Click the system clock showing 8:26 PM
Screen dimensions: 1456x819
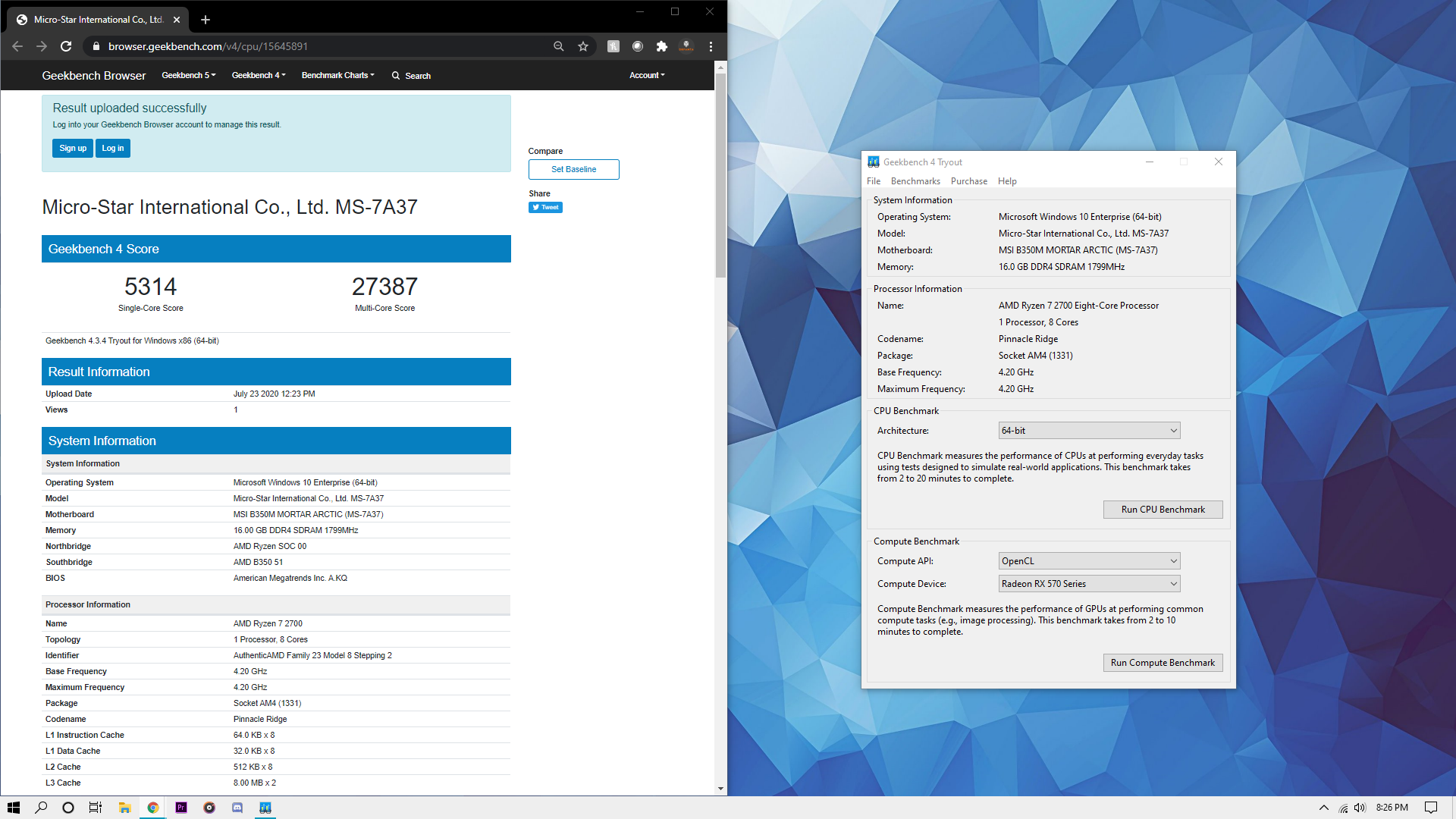coord(1392,808)
